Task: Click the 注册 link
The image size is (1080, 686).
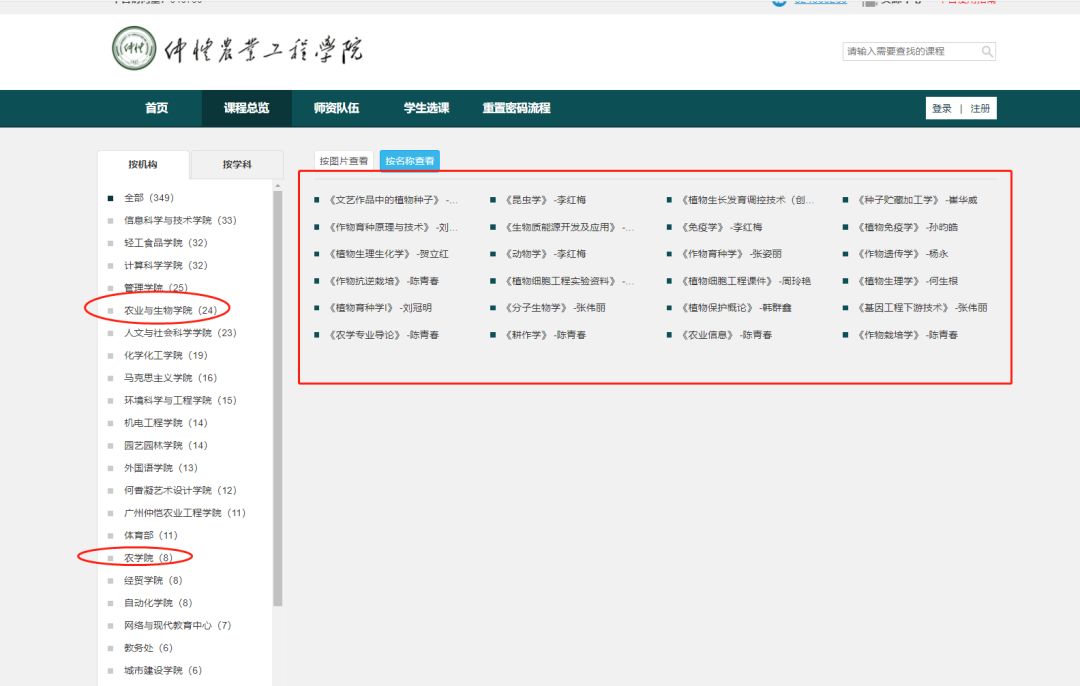Action: click(980, 109)
